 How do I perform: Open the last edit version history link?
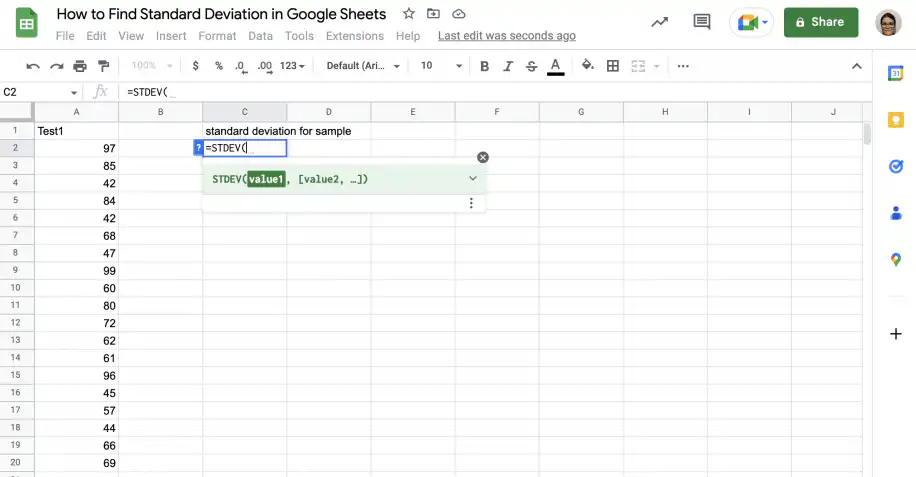click(506, 36)
